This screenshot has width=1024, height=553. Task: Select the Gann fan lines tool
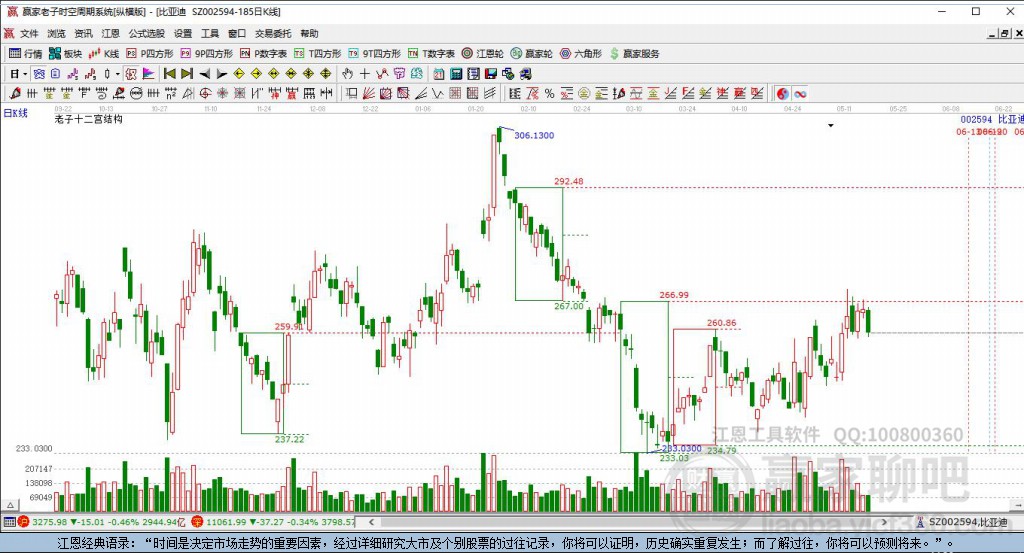click(x=368, y=94)
